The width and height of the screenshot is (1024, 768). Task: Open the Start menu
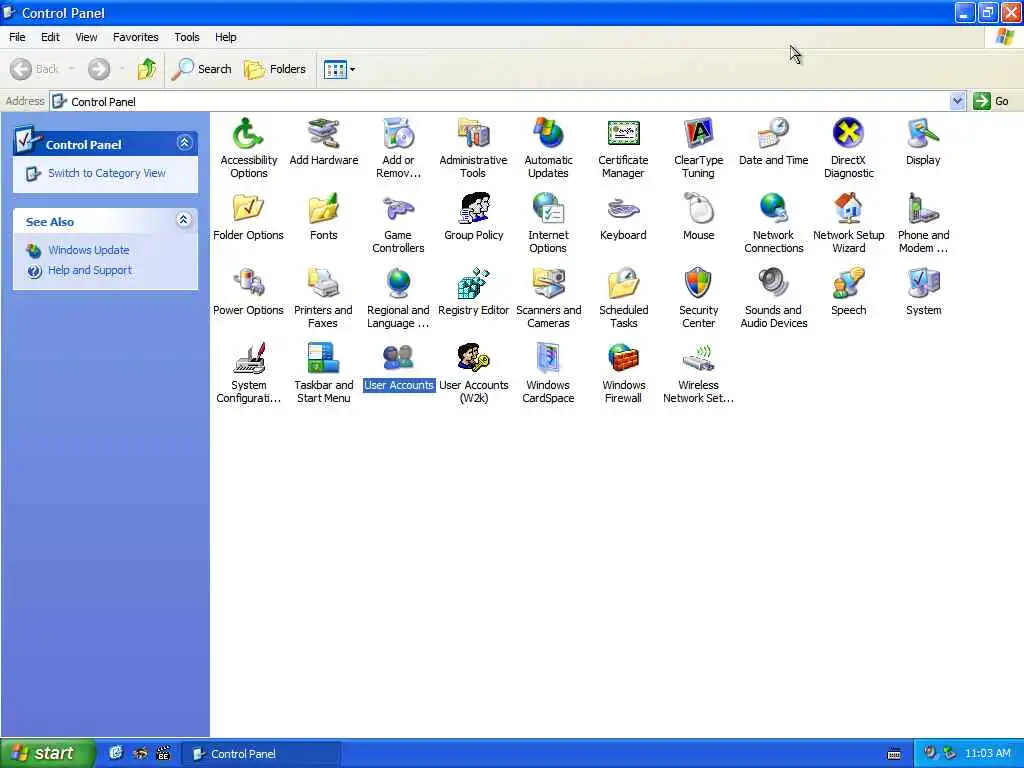click(x=47, y=754)
